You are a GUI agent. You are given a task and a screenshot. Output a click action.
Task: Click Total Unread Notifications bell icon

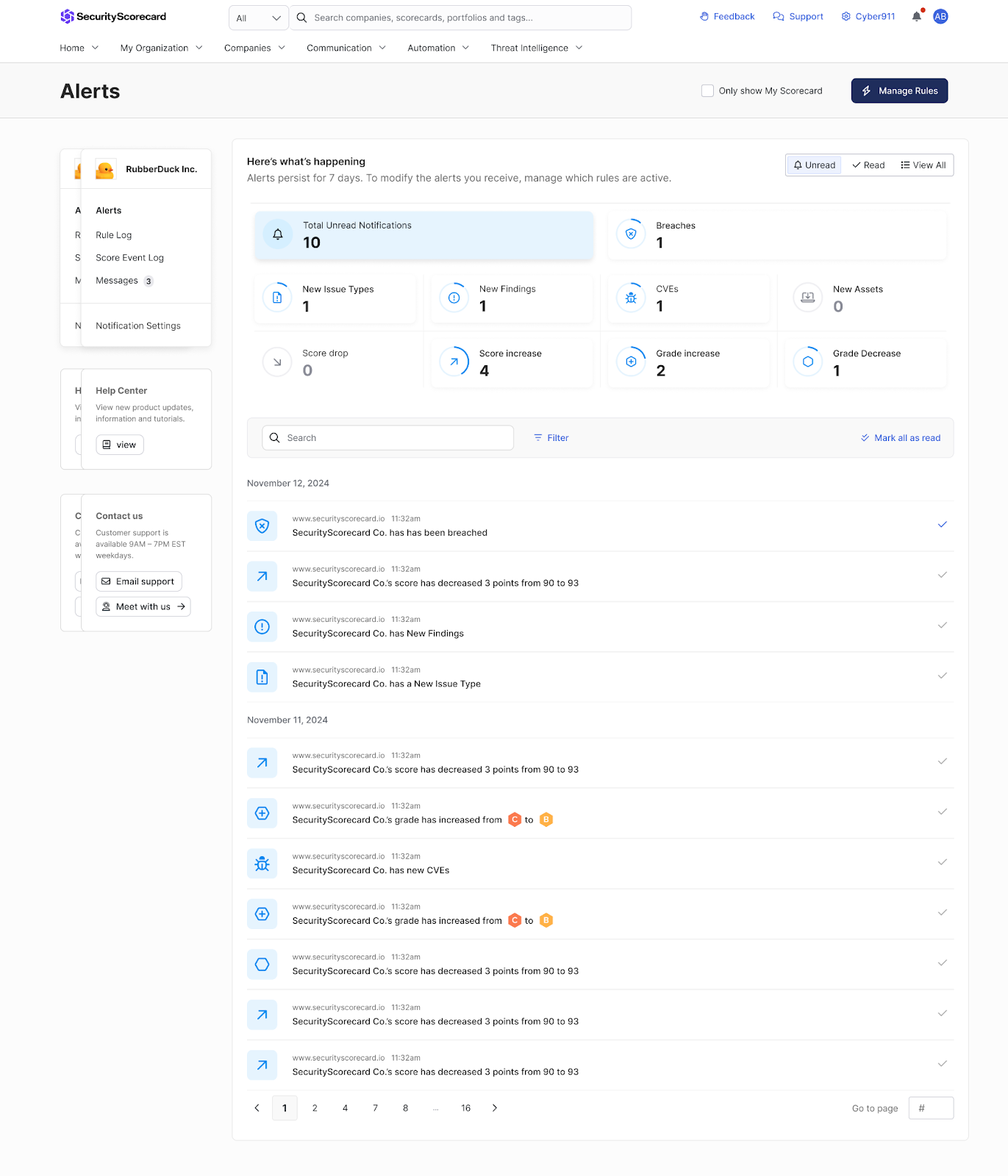point(278,234)
